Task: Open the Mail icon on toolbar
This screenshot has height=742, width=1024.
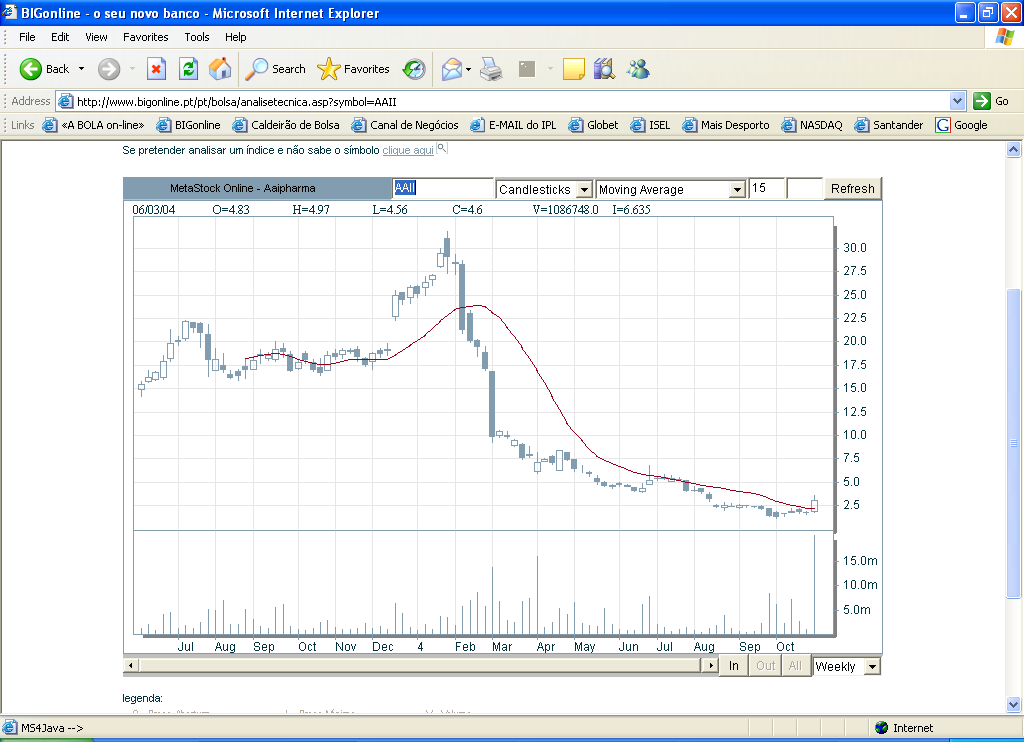Action: pos(452,68)
